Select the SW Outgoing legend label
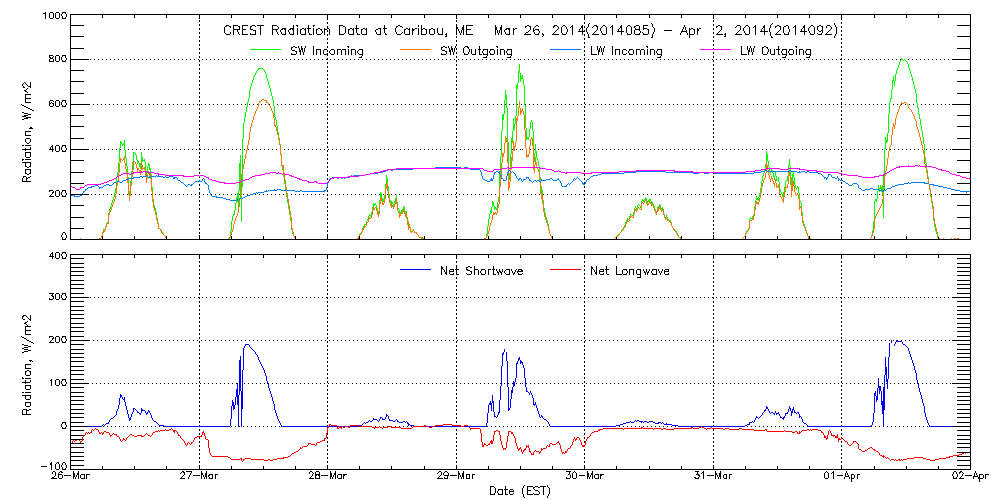This screenshot has width=1000, height=500. (476, 51)
